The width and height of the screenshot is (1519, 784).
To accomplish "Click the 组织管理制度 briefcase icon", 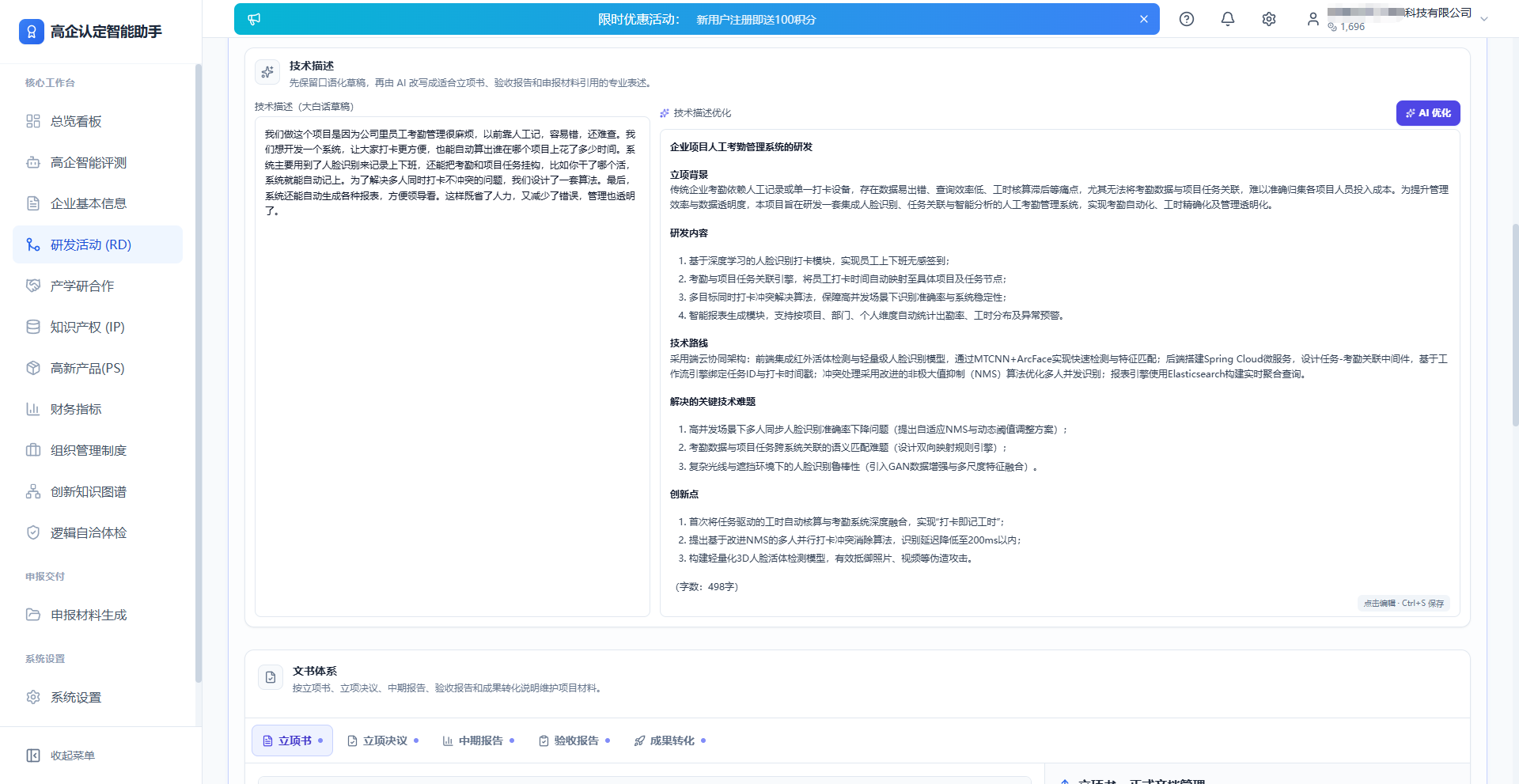I will (x=33, y=450).
